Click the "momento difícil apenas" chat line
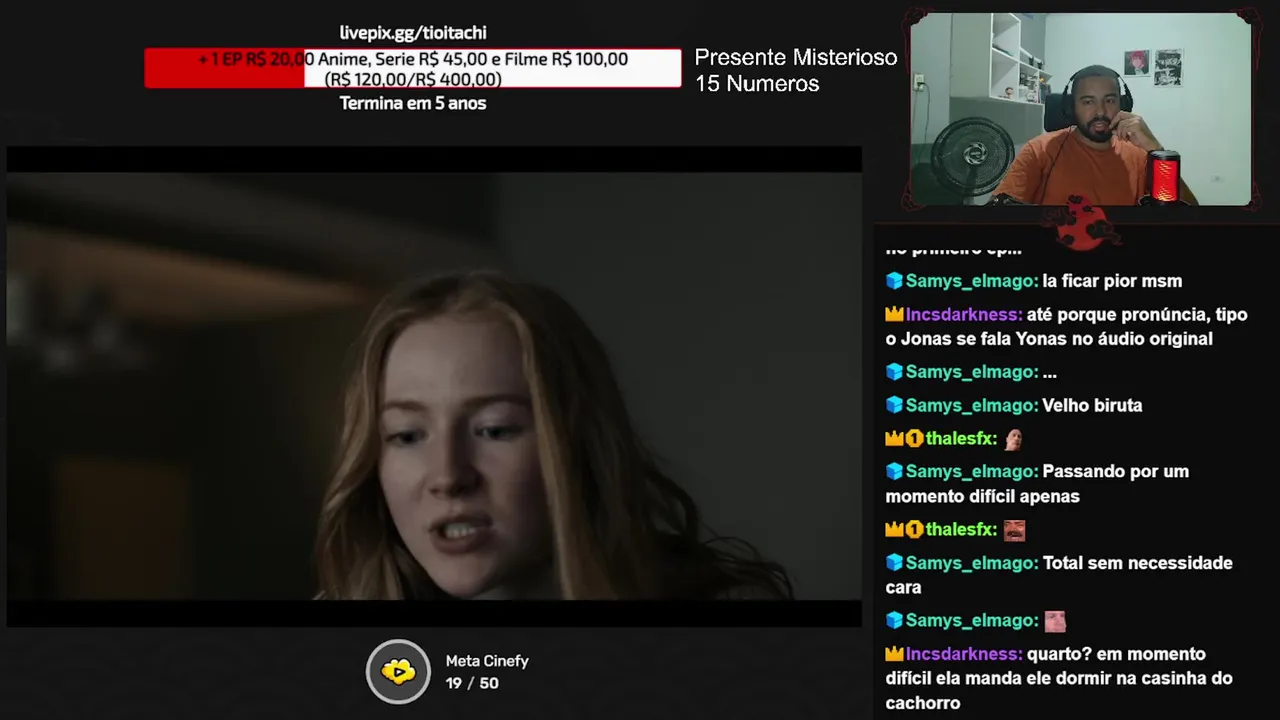 coord(982,496)
